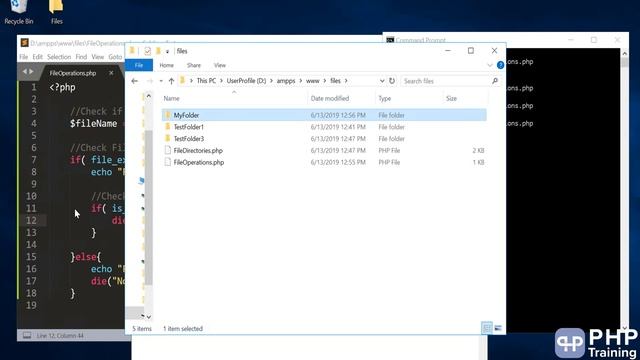Screen dimensions: 640x360
Task: Click the folder icon in the address bar
Action: [x=183, y=81]
